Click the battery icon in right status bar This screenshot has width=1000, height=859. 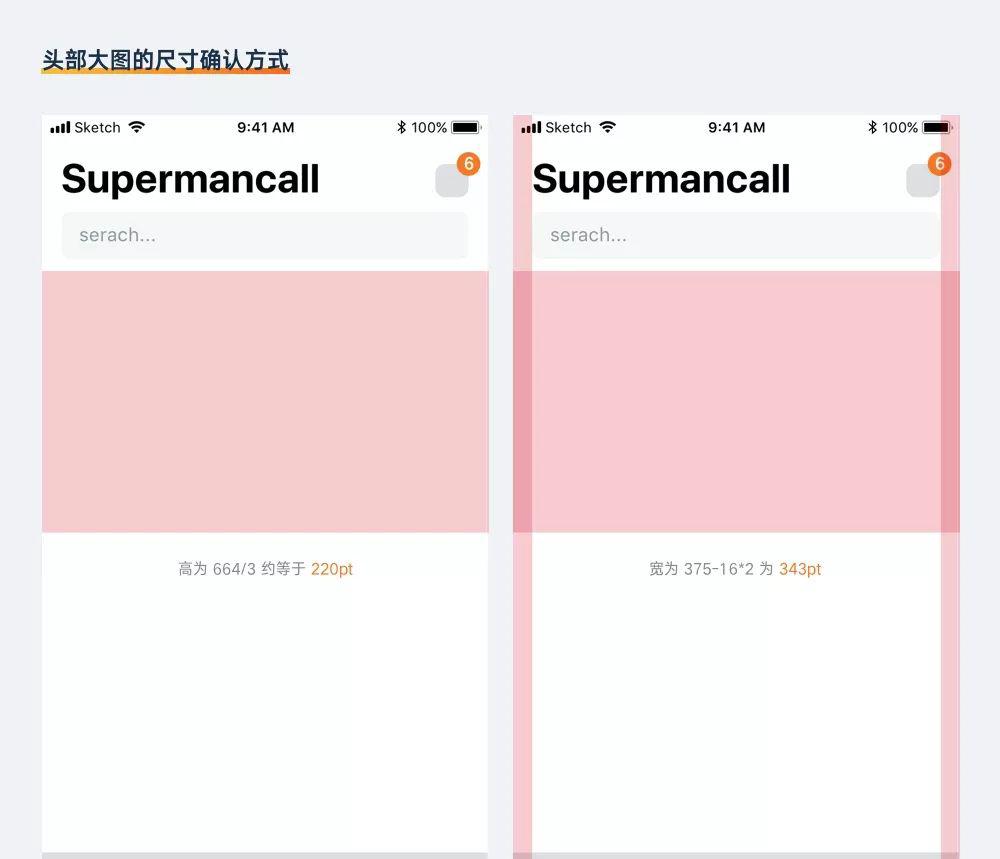tap(938, 128)
